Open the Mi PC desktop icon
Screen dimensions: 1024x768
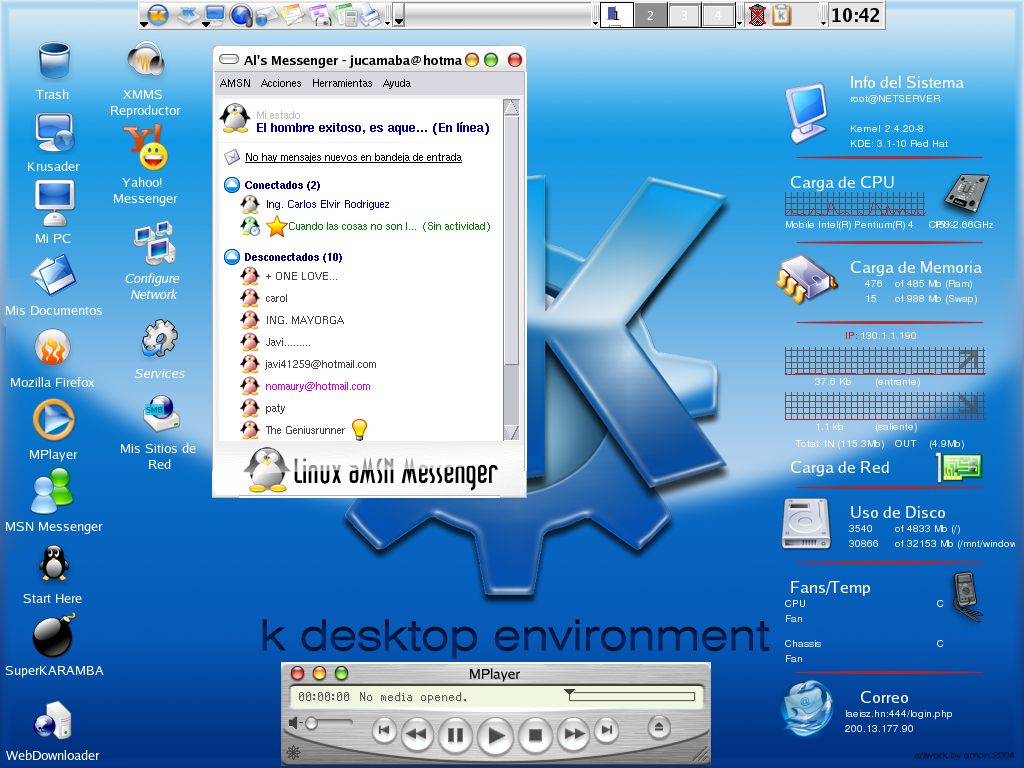[x=54, y=203]
